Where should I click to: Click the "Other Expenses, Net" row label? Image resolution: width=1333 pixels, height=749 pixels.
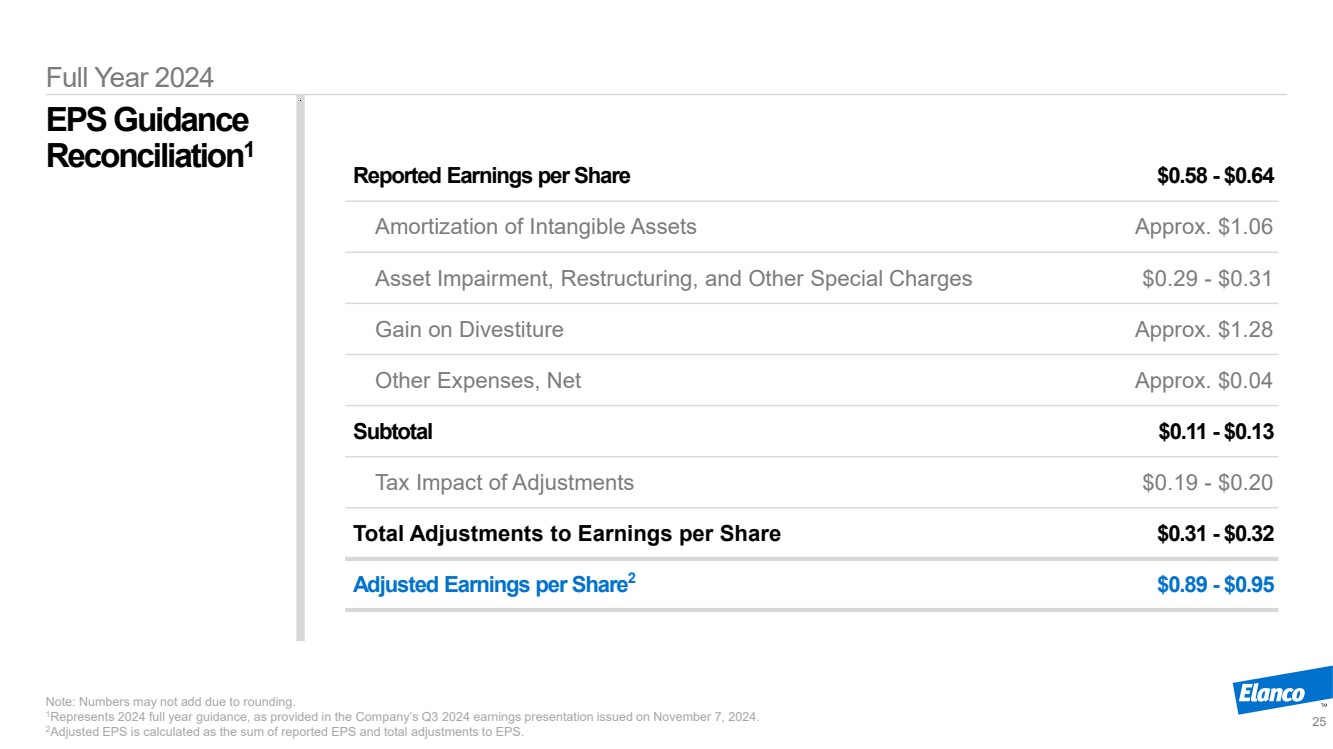click(478, 380)
